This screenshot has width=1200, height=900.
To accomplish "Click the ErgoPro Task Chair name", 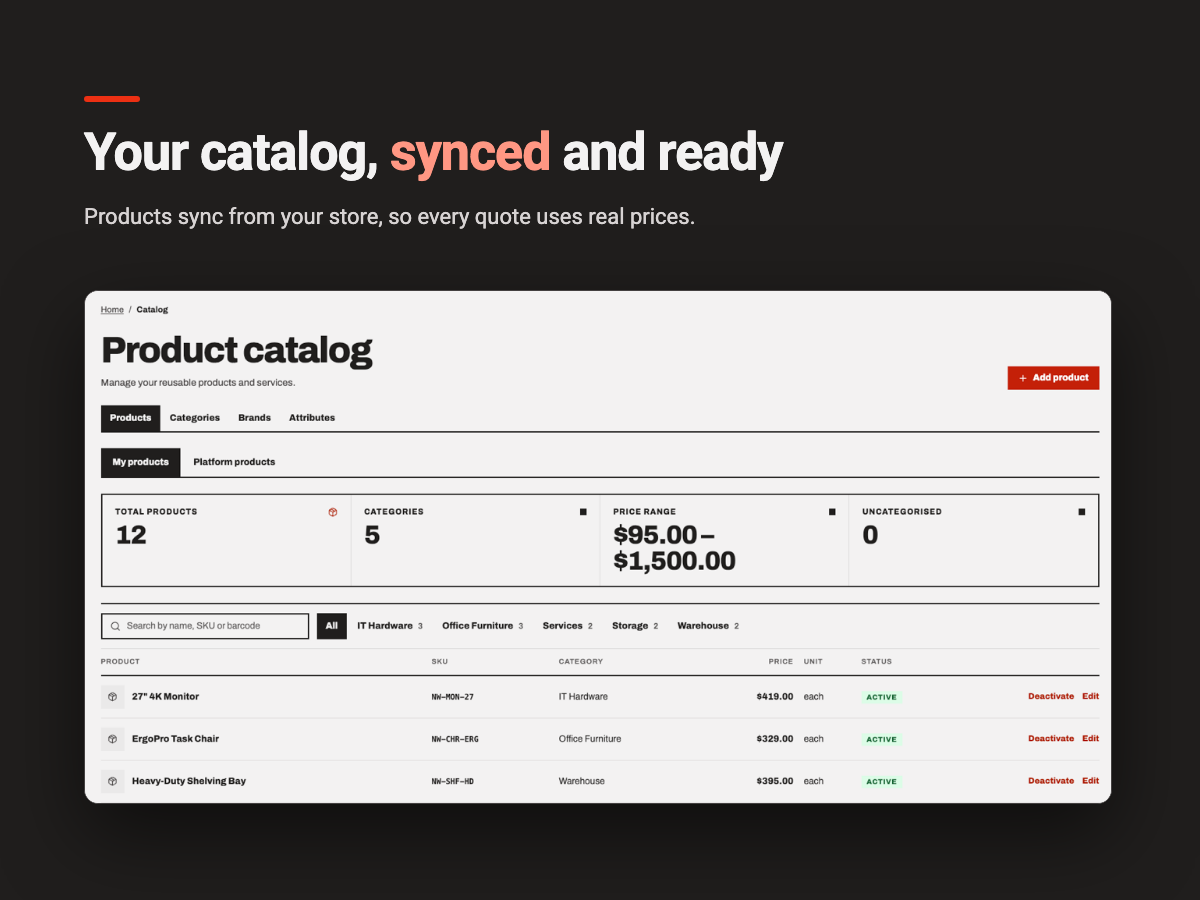I will coord(175,739).
